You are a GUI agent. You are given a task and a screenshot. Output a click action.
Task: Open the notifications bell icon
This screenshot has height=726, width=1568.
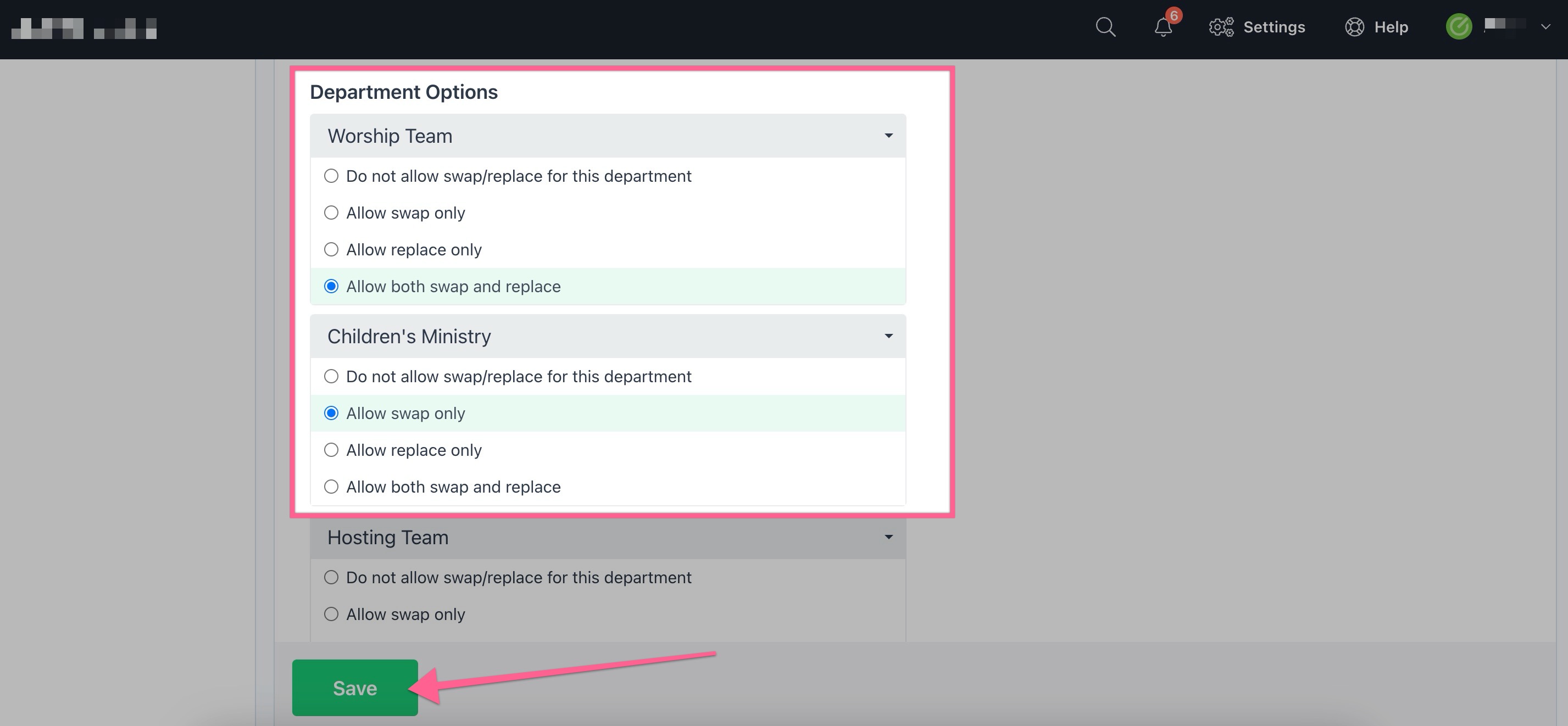tap(1163, 28)
